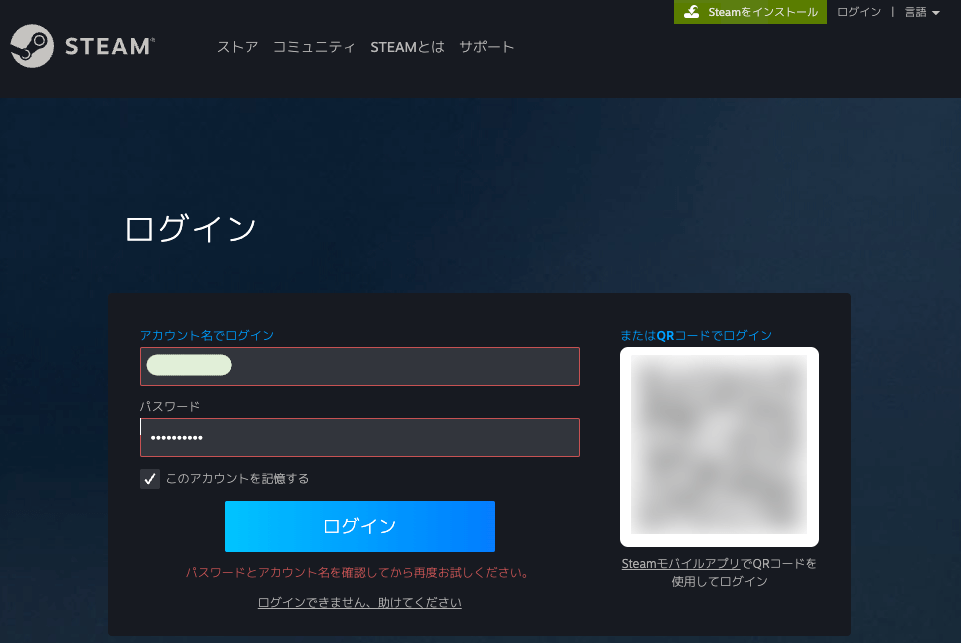This screenshot has height=643, width=961.
Task: Click the account name input field
Action: (360, 366)
